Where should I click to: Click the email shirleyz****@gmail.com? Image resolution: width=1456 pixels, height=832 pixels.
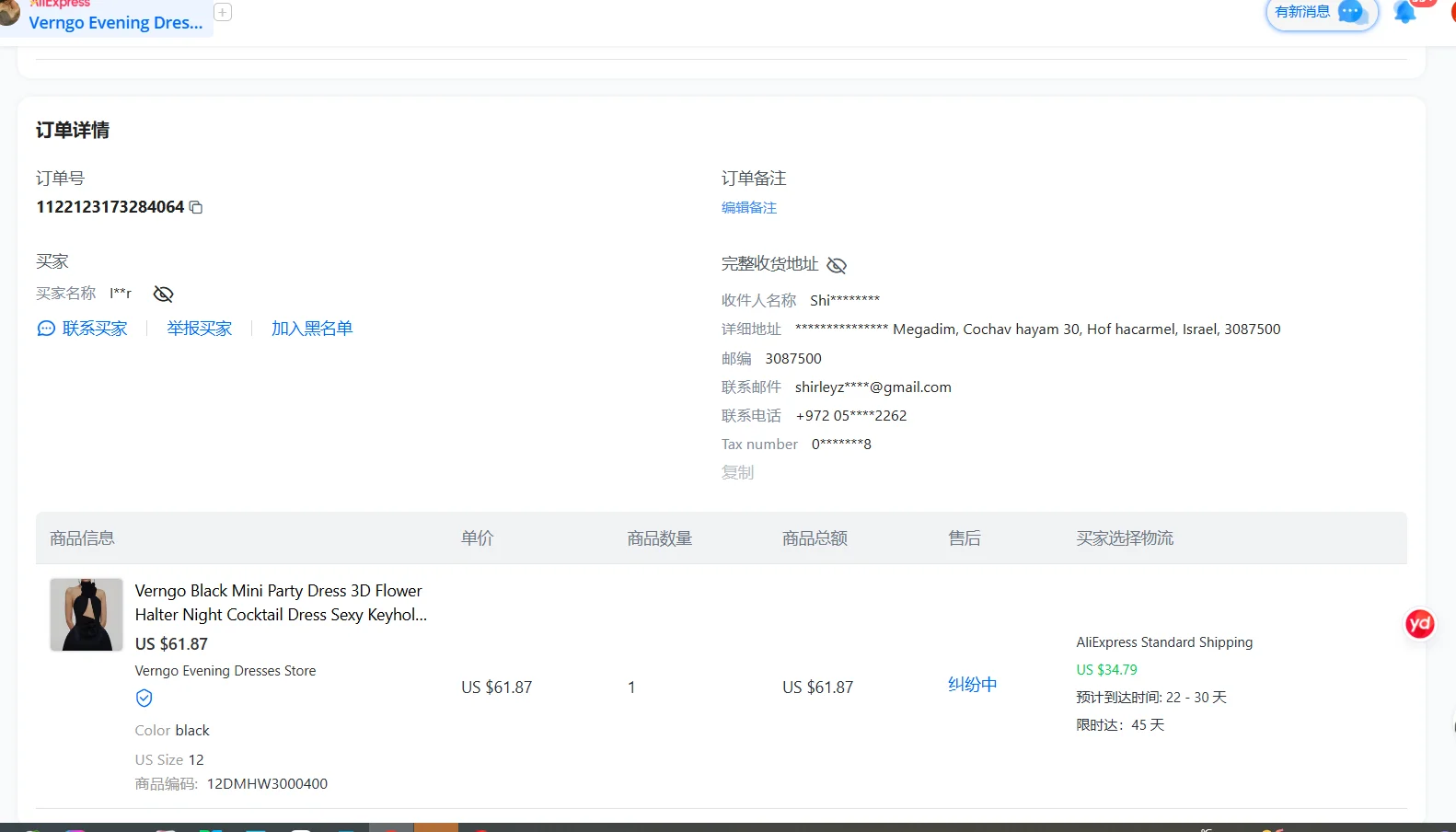pyautogui.click(x=873, y=387)
